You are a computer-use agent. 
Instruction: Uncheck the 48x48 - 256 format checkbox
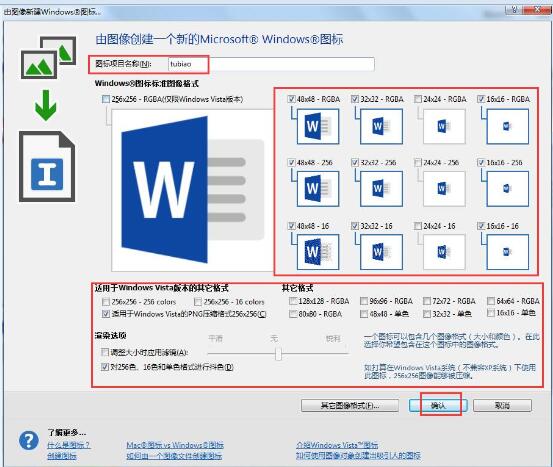point(291,162)
